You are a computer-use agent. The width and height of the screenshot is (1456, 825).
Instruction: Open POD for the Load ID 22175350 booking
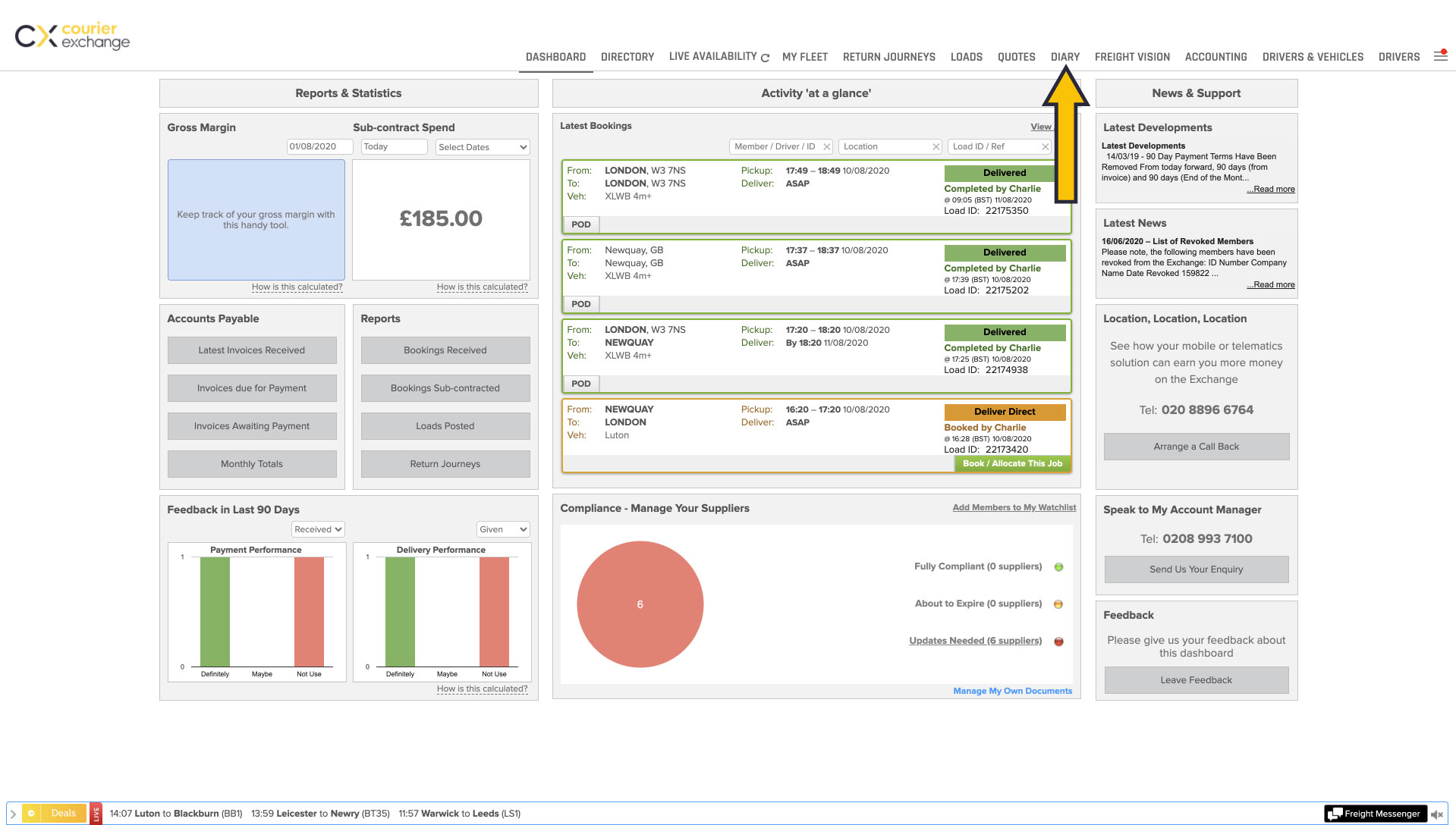[581, 224]
